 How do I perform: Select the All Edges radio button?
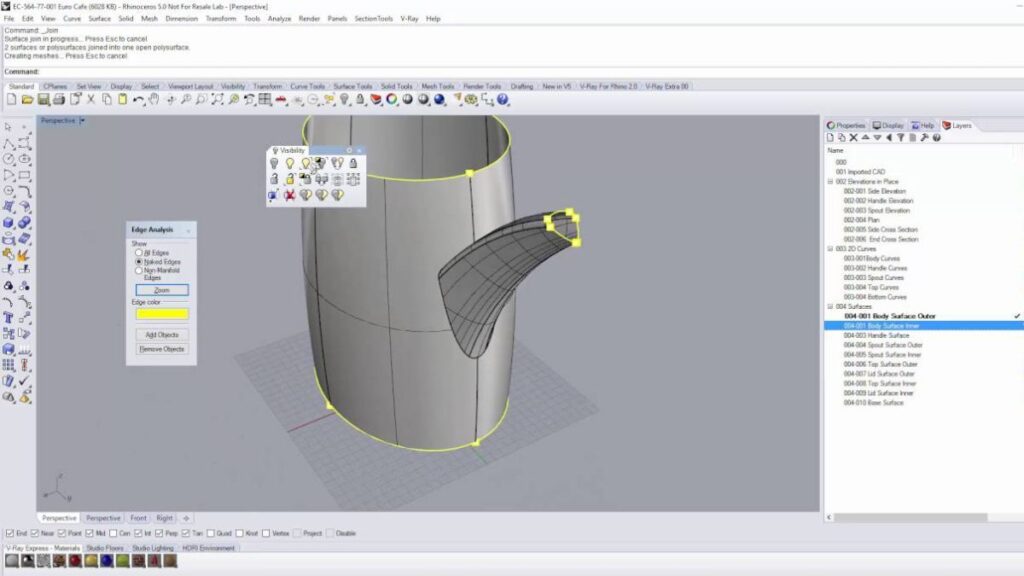(139, 253)
